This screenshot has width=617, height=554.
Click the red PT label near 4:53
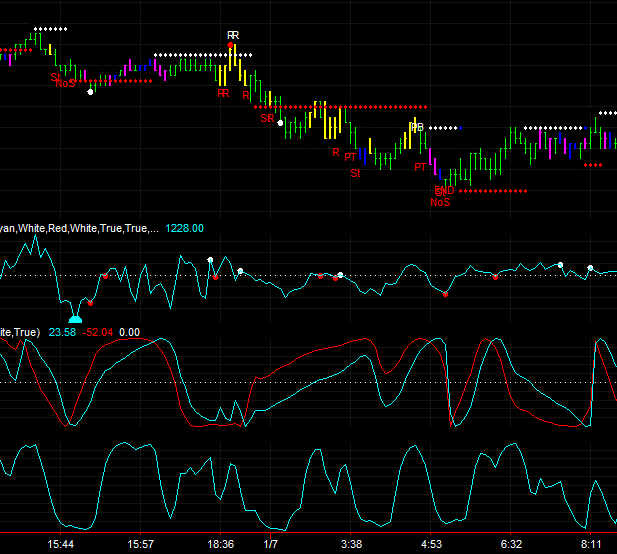[x=420, y=167]
